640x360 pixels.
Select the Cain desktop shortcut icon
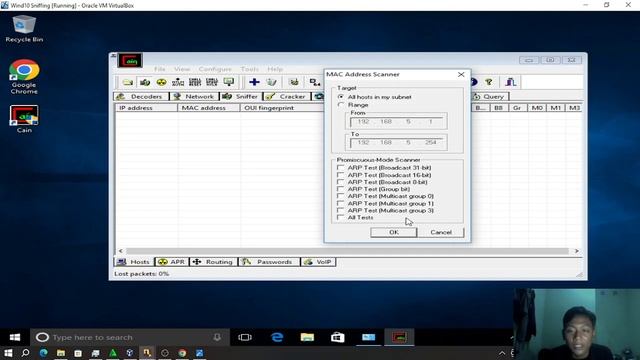(24, 119)
